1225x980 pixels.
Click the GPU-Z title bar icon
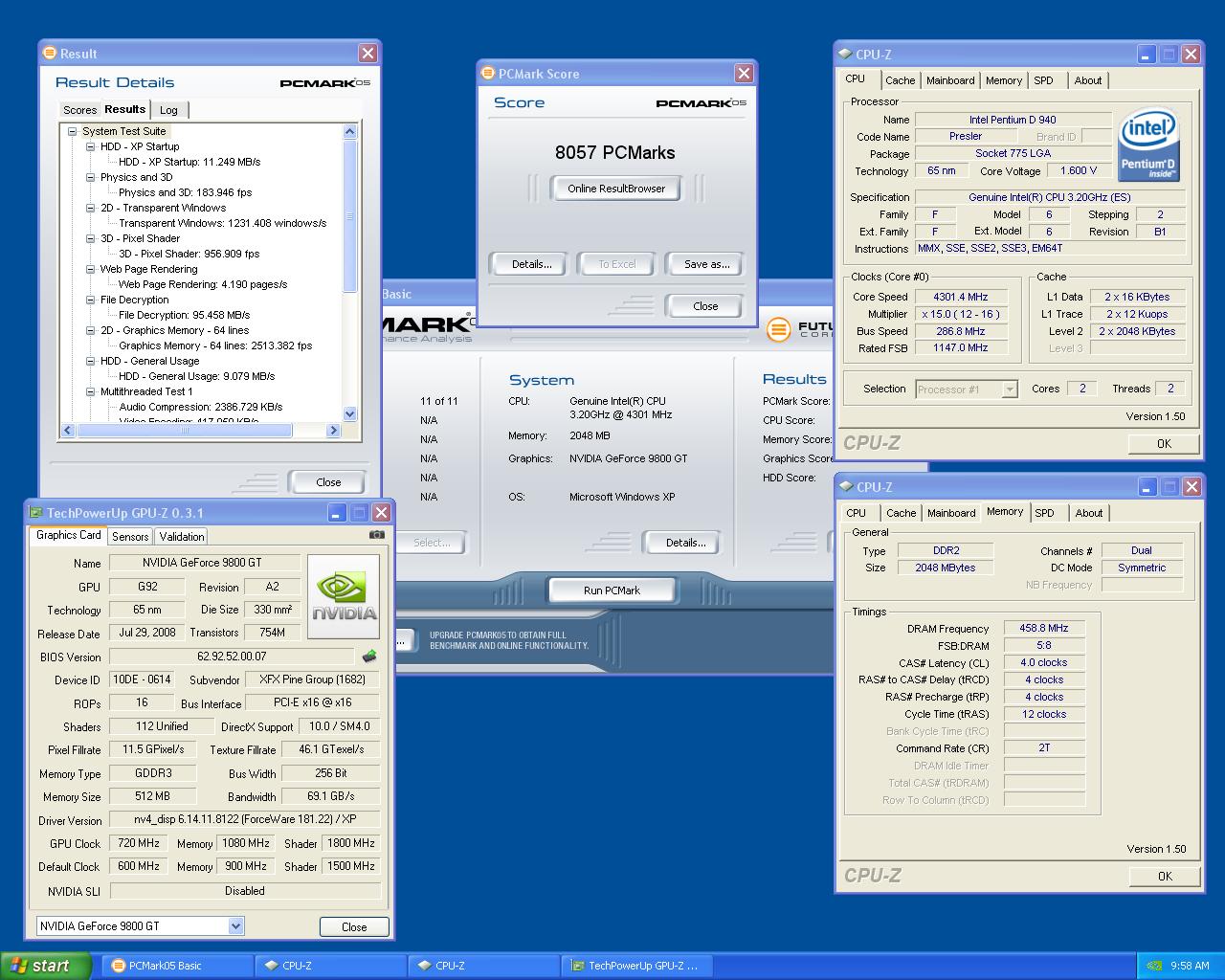click(x=36, y=513)
